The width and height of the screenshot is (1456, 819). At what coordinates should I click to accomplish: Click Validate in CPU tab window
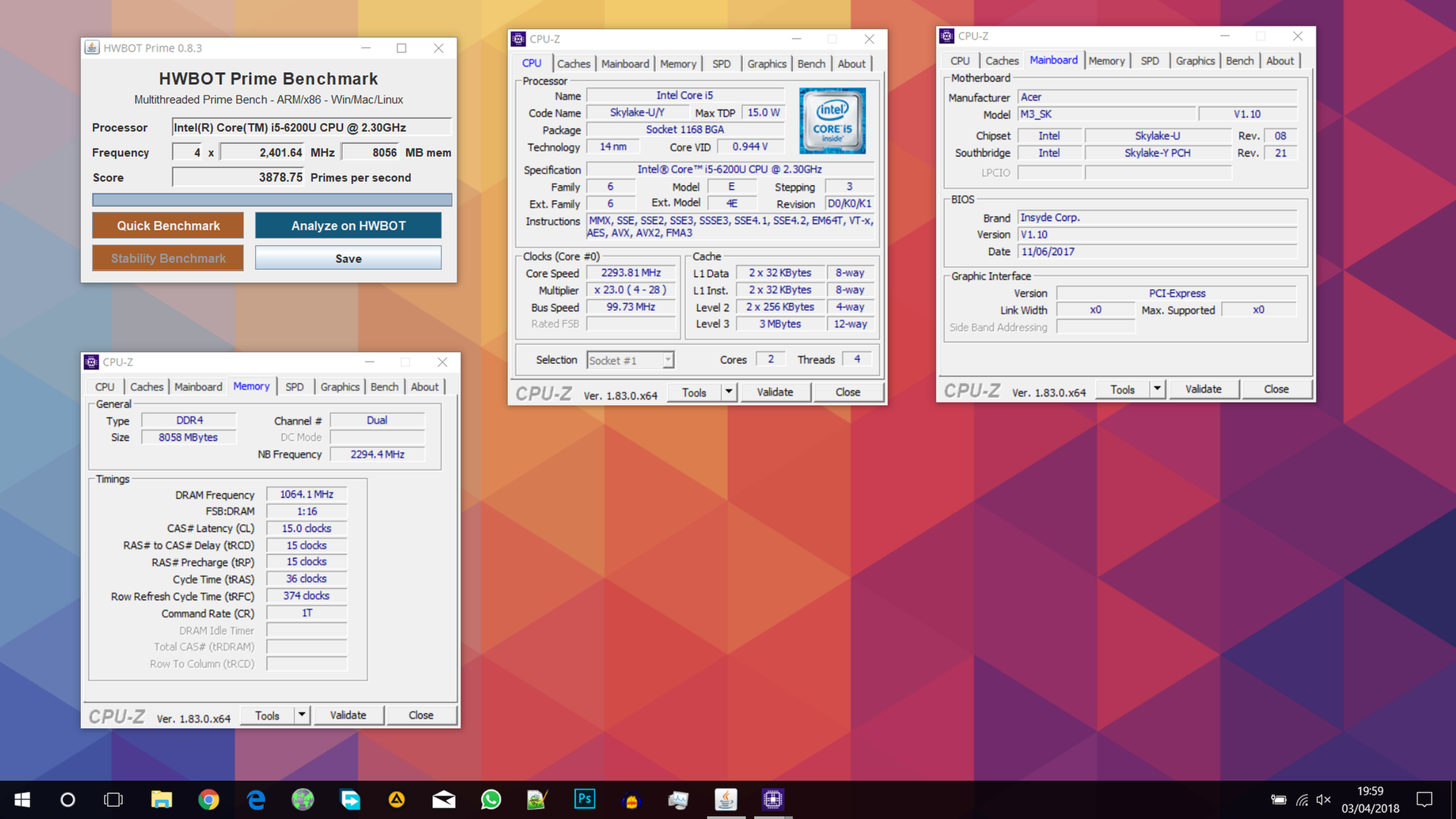tap(774, 392)
